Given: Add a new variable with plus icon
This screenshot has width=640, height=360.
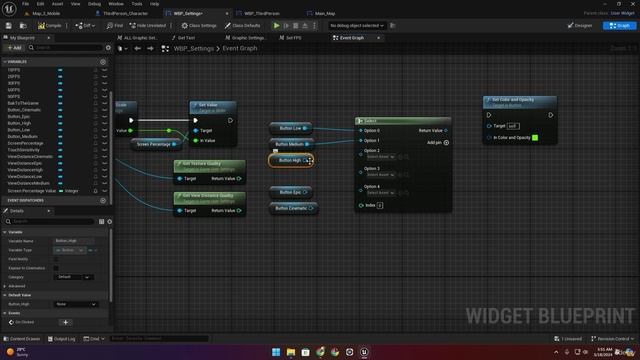Looking at the screenshot, I should pyautogui.click(x=103, y=62).
